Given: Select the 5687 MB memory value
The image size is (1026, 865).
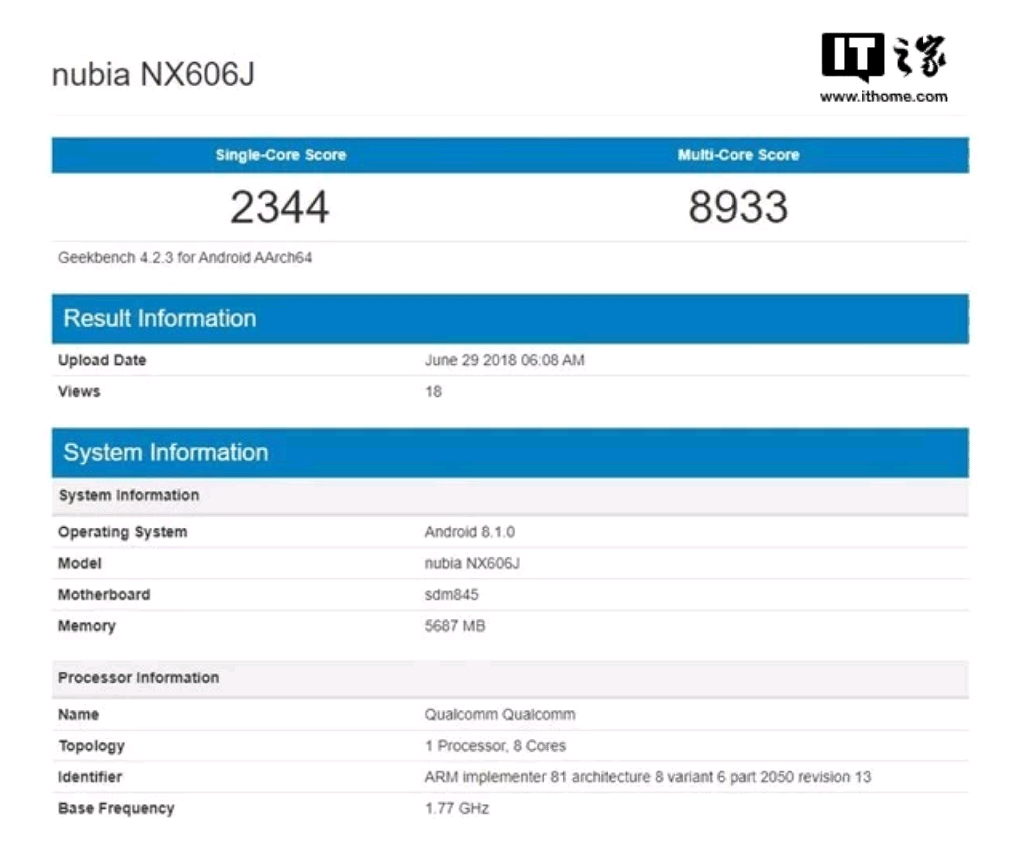Looking at the screenshot, I should tap(455, 626).
